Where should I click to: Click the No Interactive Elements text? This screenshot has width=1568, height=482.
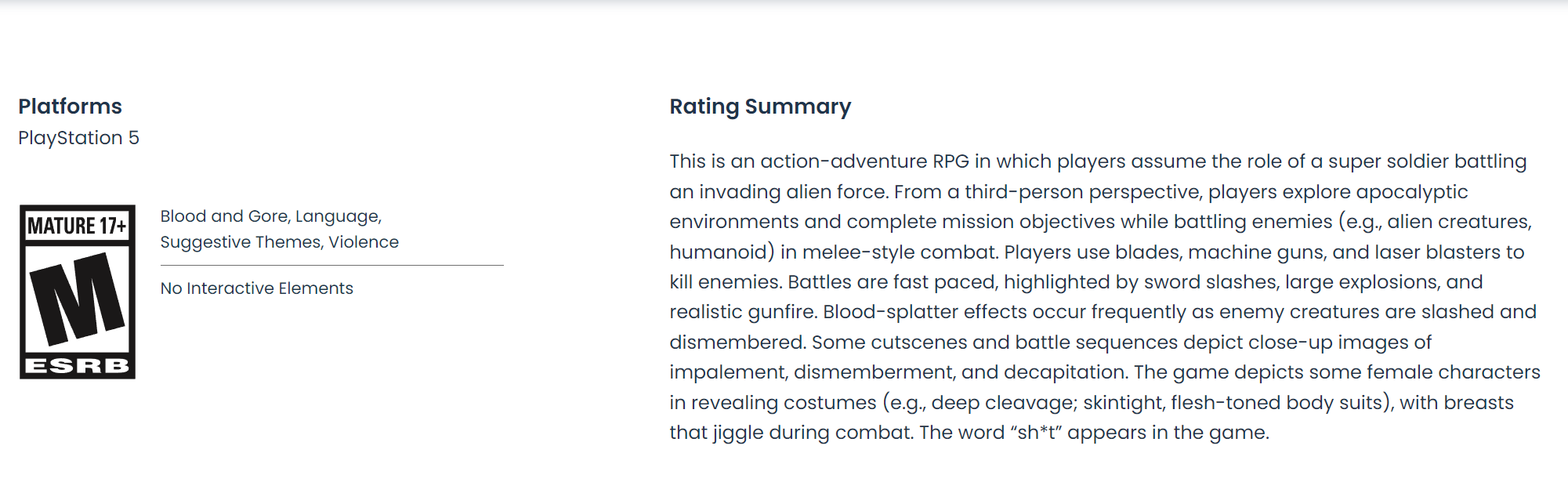pos(256,288)
